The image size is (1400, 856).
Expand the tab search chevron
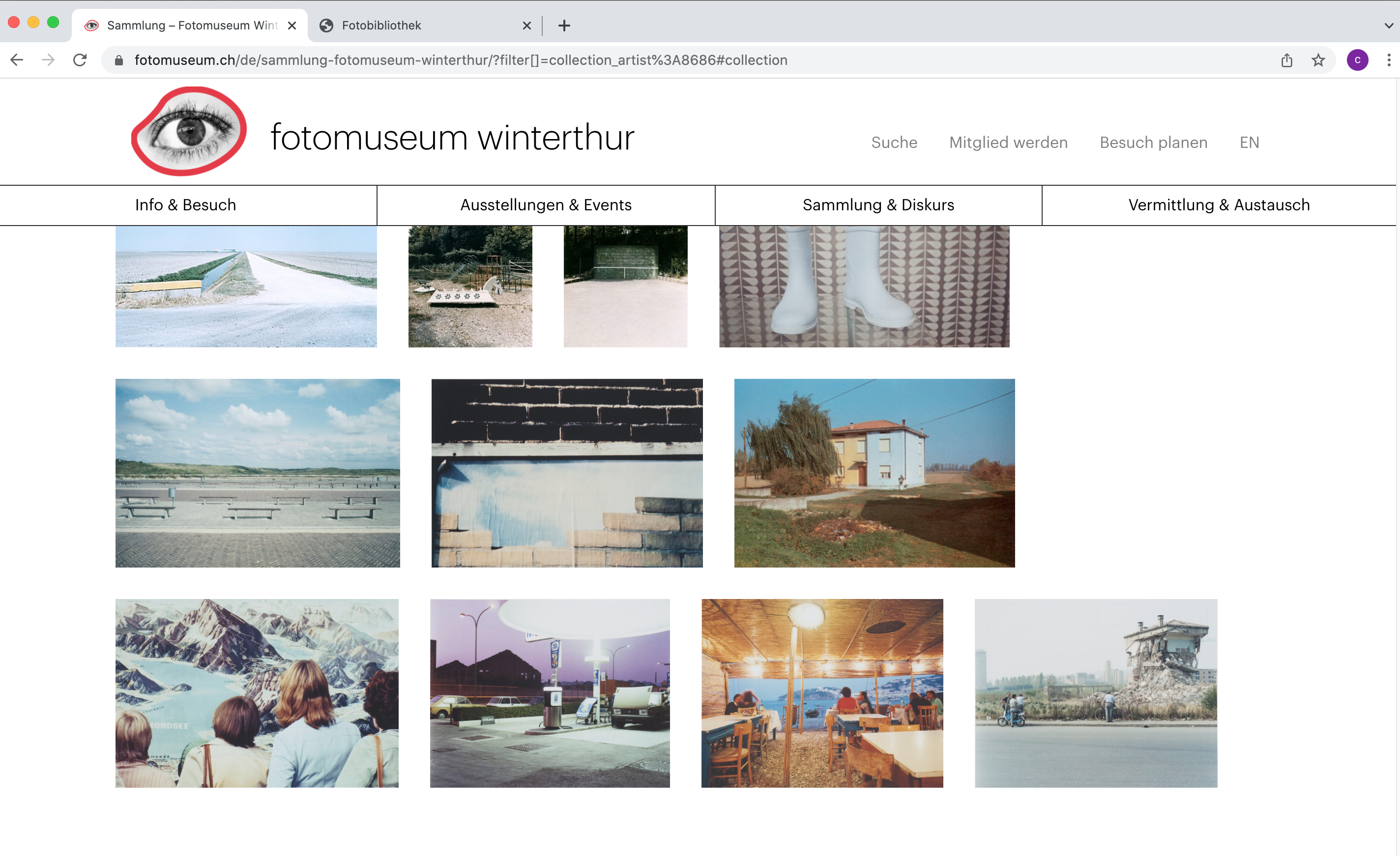pos(1389,26)
